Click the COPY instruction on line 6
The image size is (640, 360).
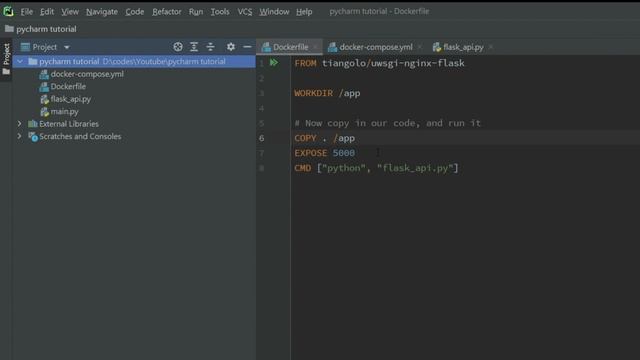305,138
